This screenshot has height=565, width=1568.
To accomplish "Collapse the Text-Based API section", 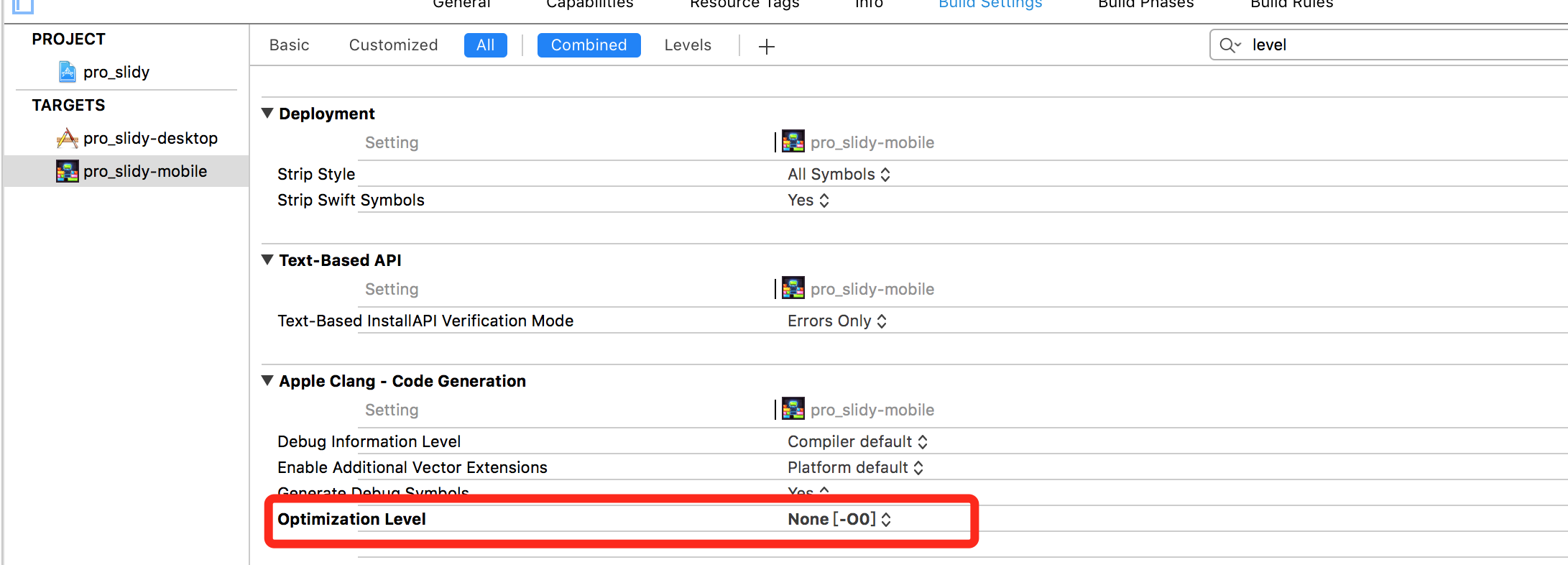I will pos(267,260).
